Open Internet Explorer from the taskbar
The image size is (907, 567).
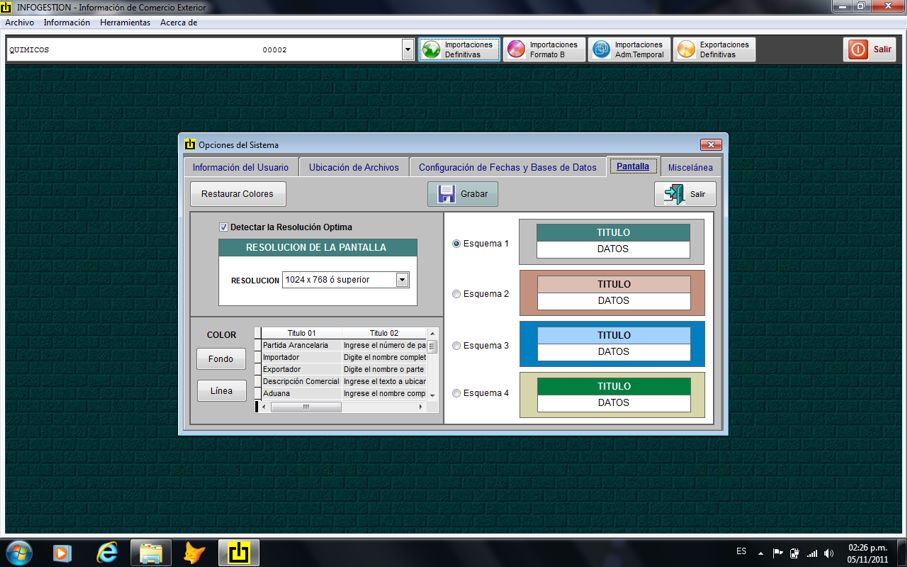tap(107, 552)
